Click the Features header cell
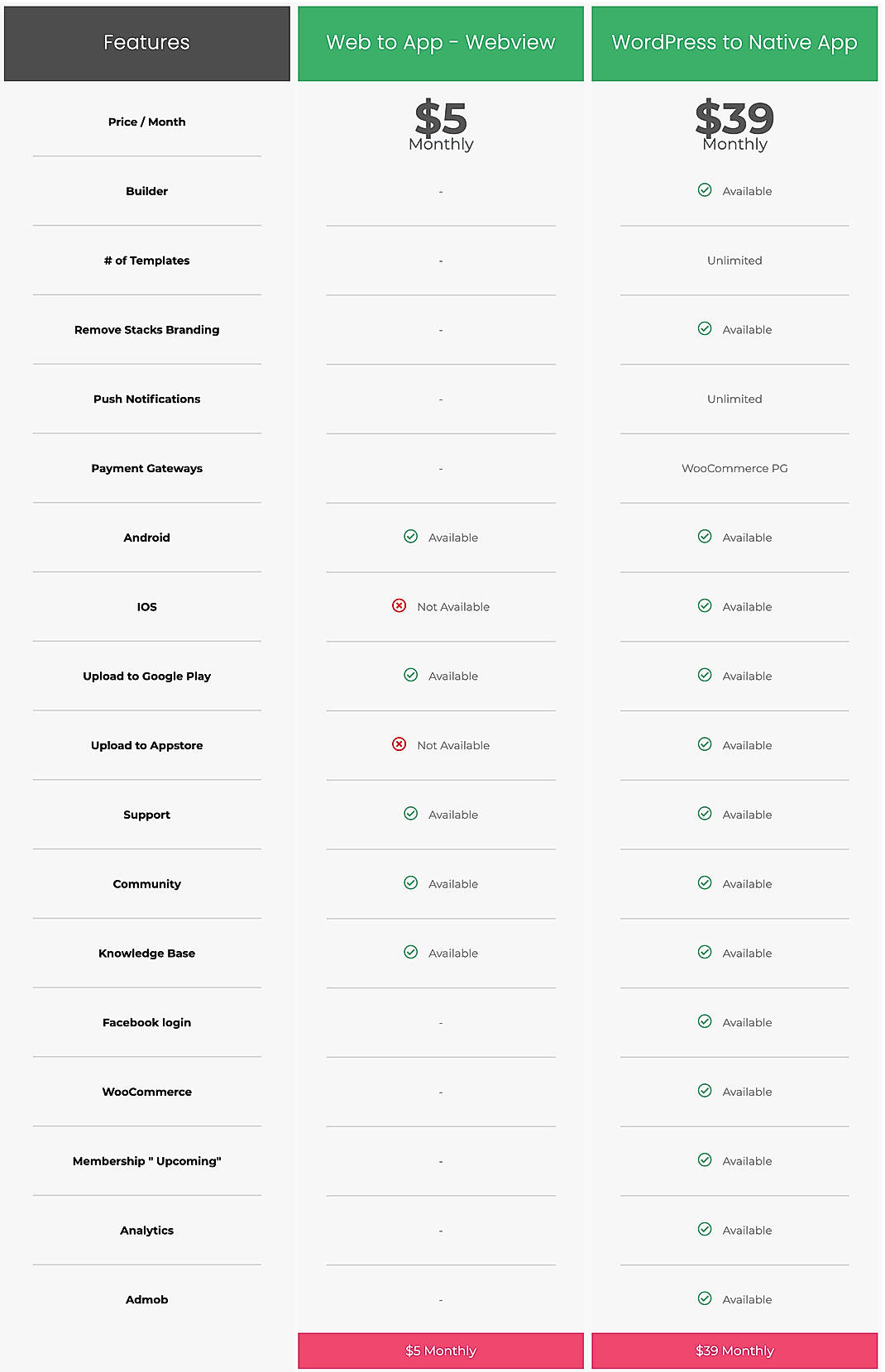Viewport: 885px width, 1372px height. 146,42
